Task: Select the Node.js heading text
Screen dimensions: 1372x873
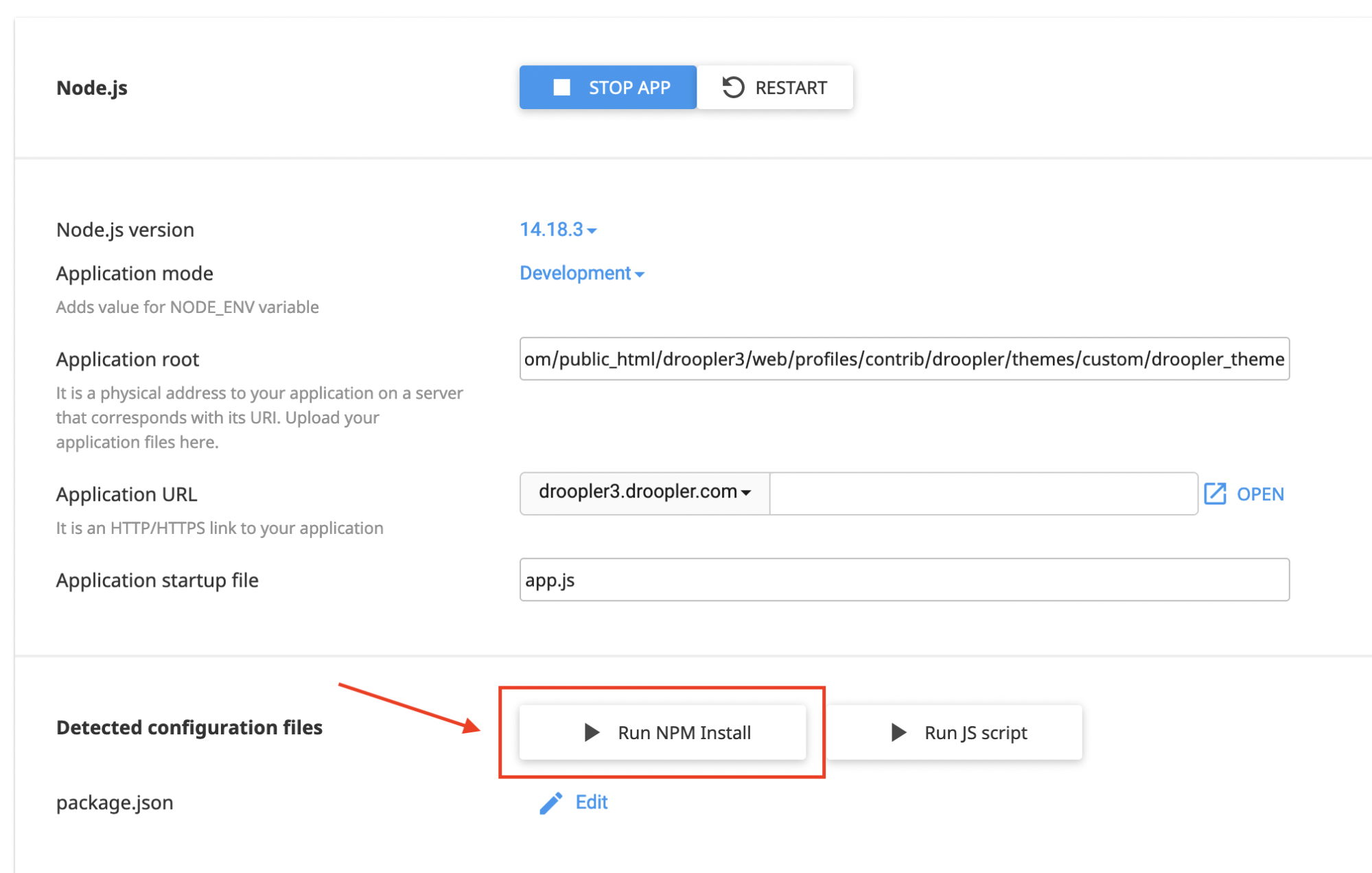Action: (x=92, y=88)
